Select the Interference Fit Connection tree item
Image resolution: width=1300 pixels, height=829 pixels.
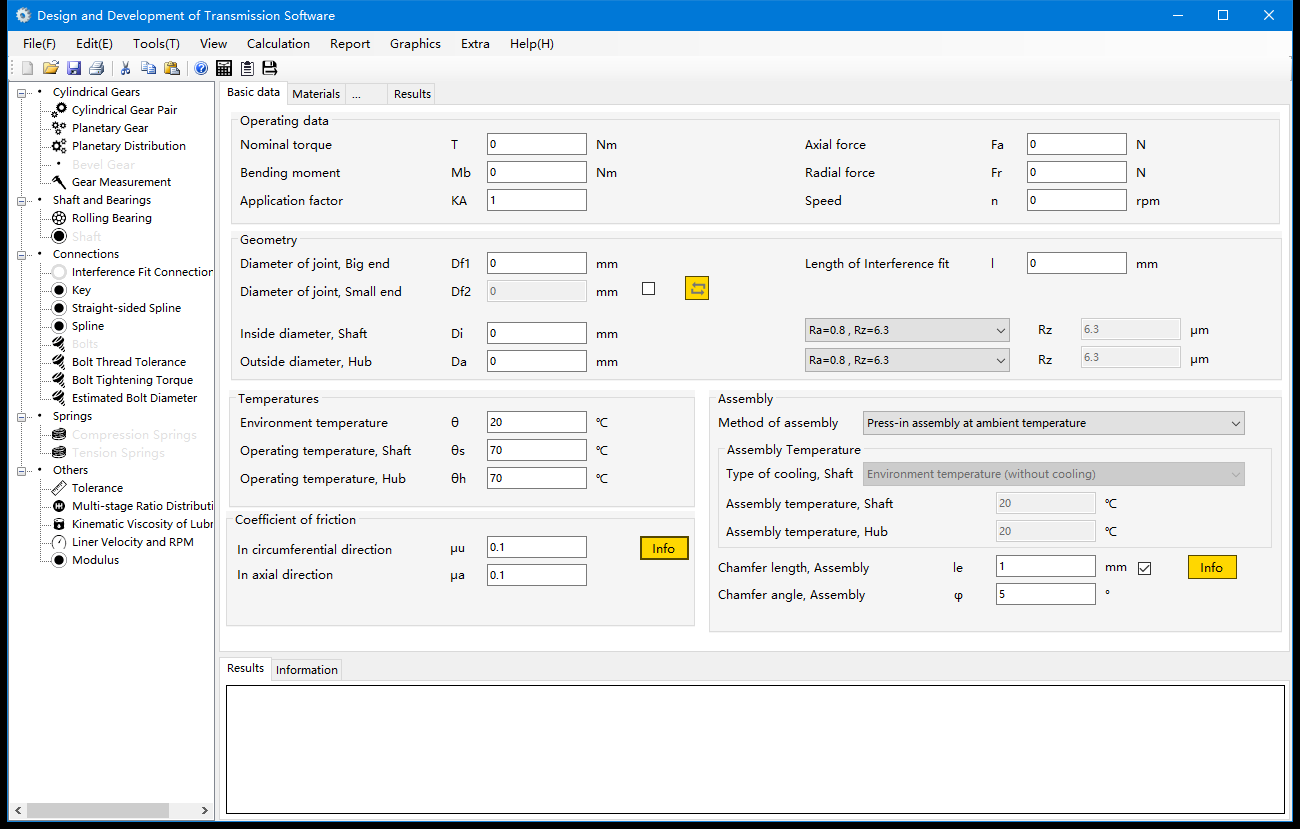[142, 272]
